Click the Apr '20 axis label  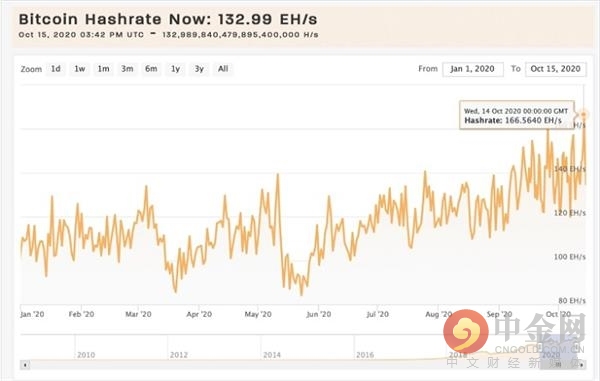click(199, 314)
